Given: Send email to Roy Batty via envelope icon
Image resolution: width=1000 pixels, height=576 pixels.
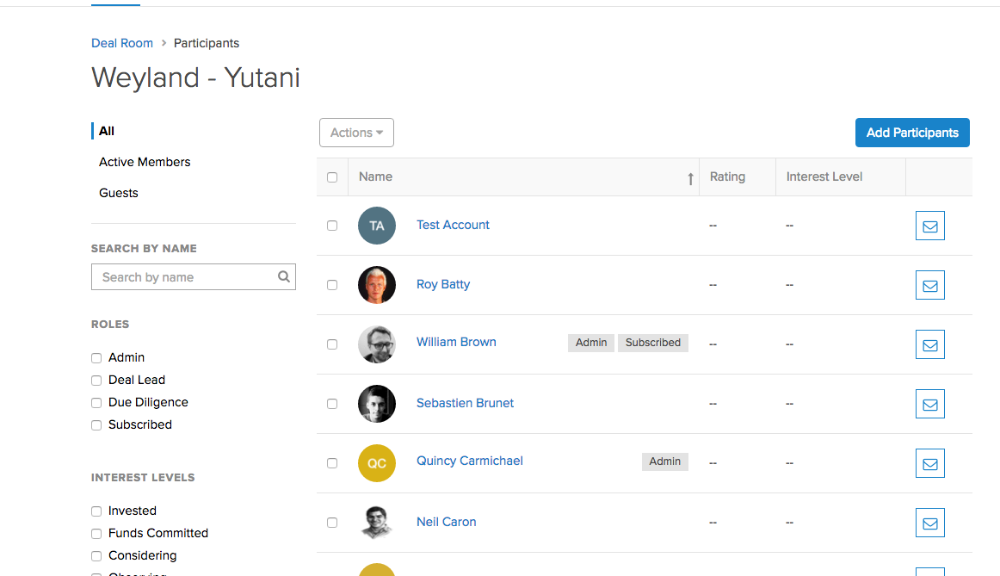Looking at the screenshot, I should 930,285.
